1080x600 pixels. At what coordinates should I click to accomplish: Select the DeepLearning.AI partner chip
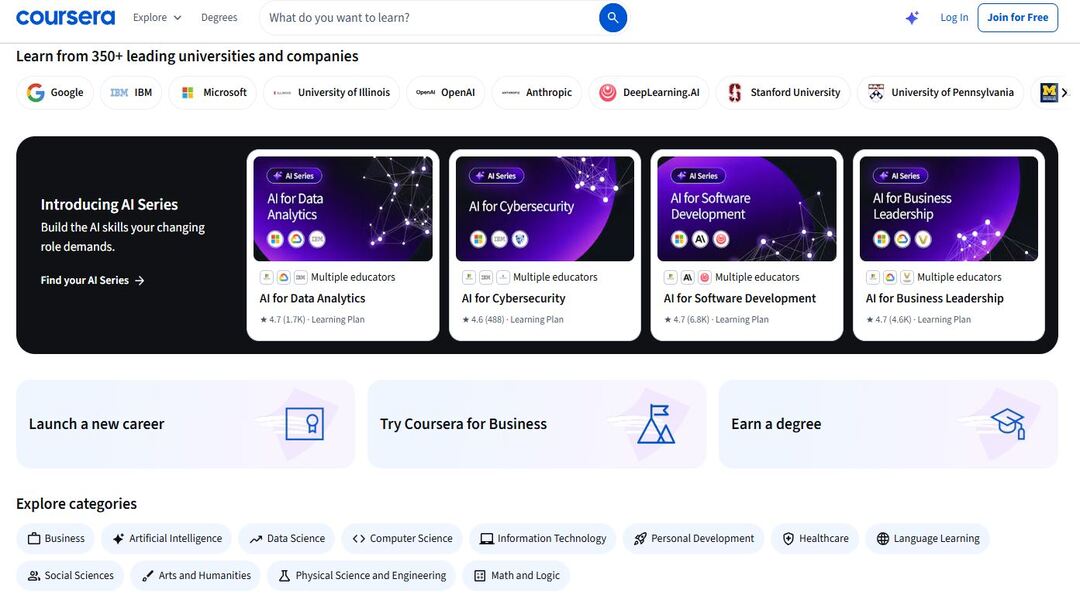[649, 92]
